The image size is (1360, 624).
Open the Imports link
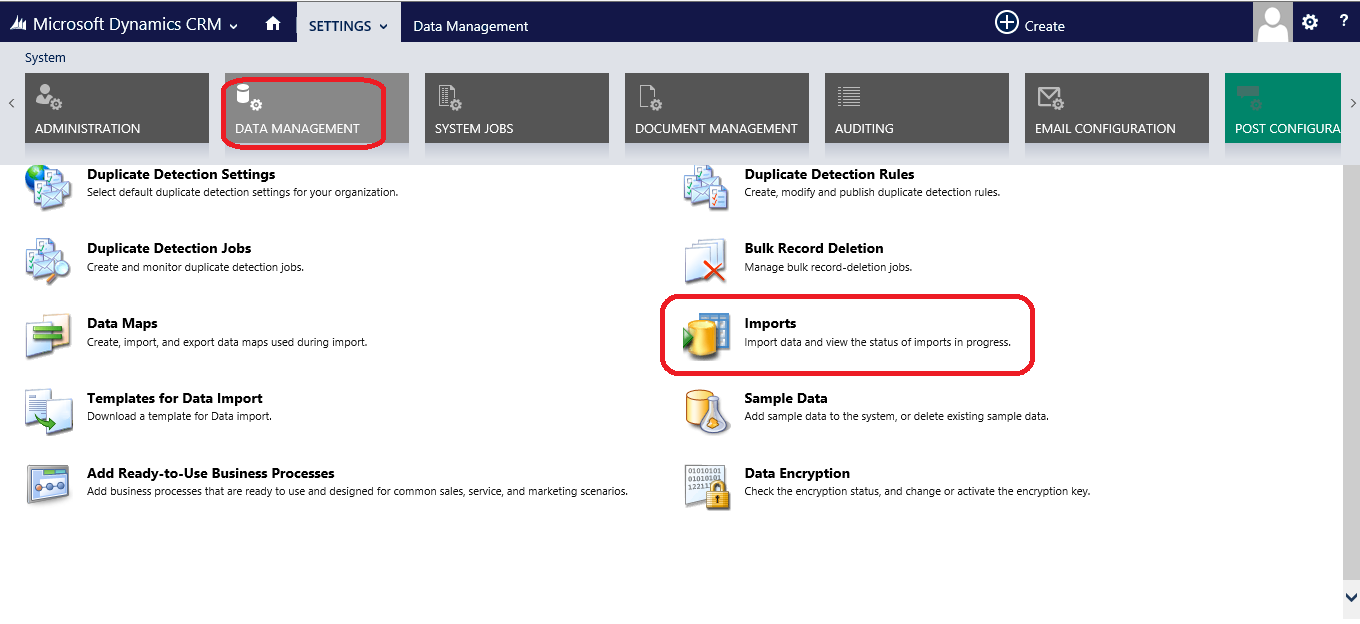click(770, 323)
